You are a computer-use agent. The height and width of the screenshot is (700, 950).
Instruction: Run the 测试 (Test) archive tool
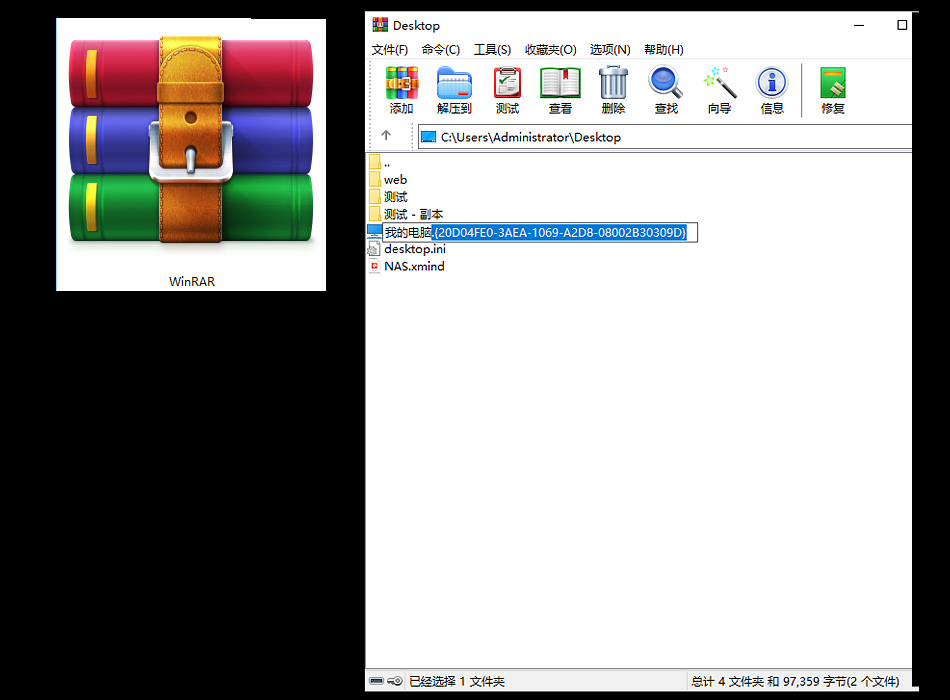[507, 90]
